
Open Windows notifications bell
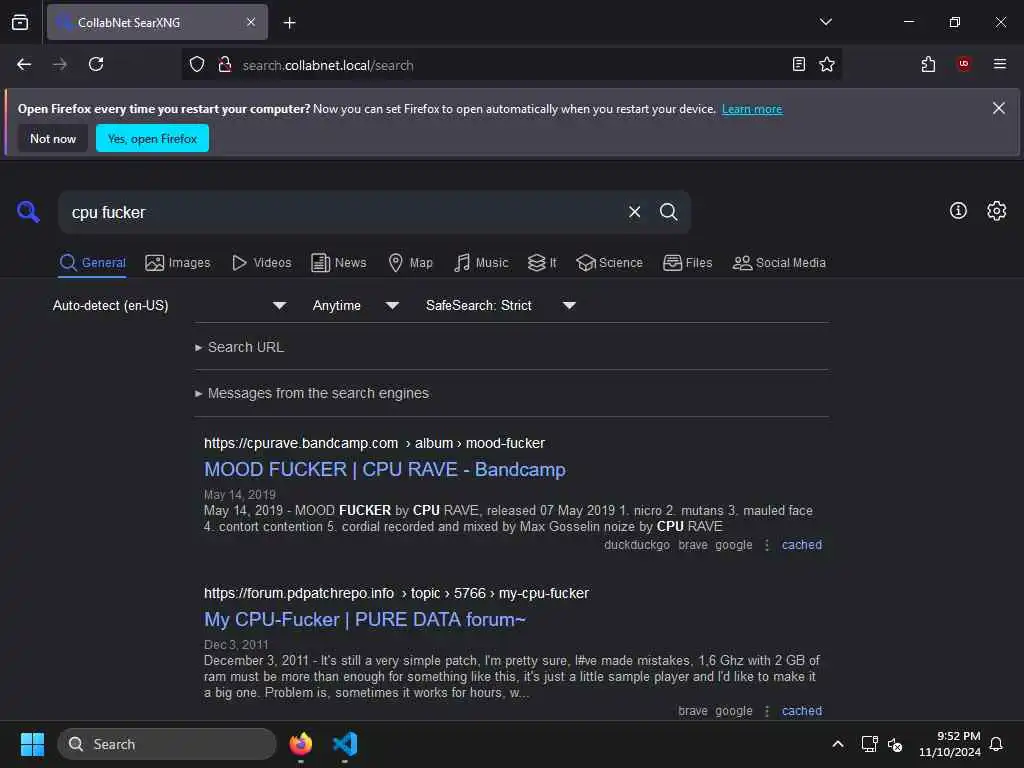click(996, 744)
